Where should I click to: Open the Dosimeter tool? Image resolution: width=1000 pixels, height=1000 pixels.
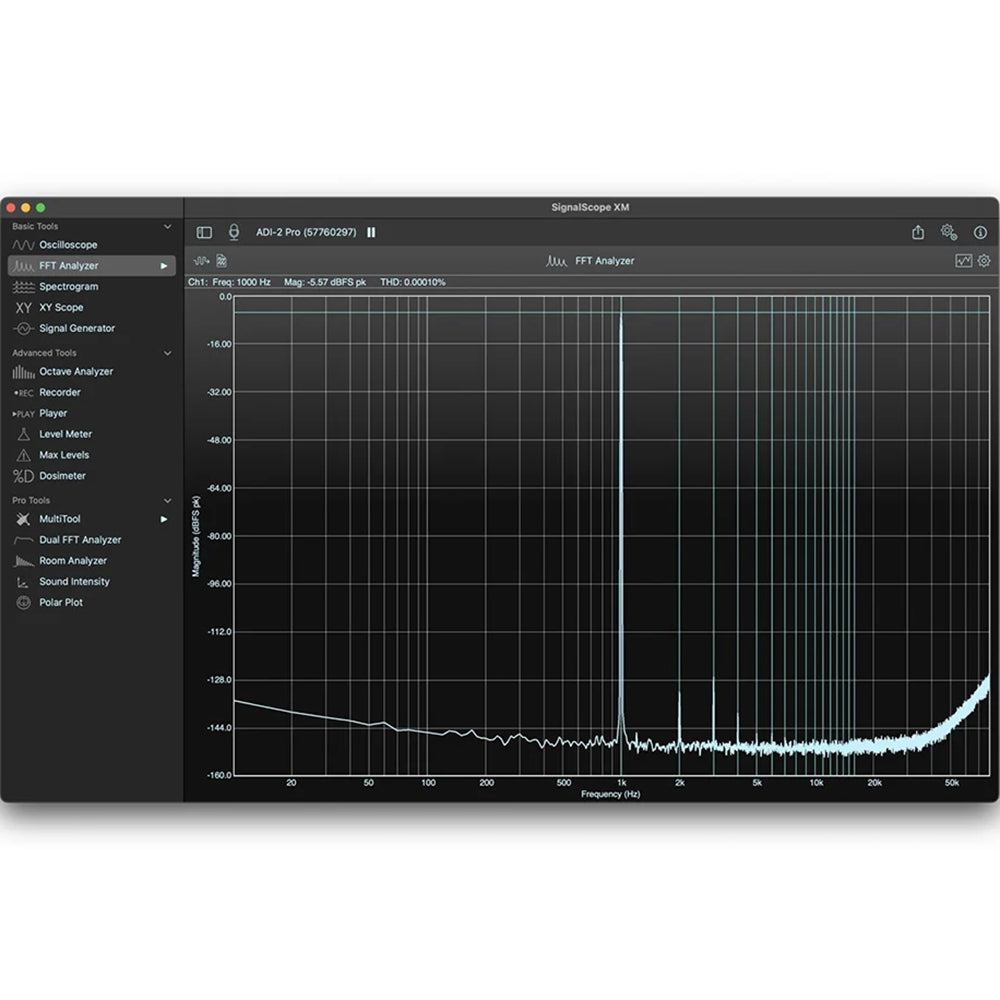coord(62,476)
